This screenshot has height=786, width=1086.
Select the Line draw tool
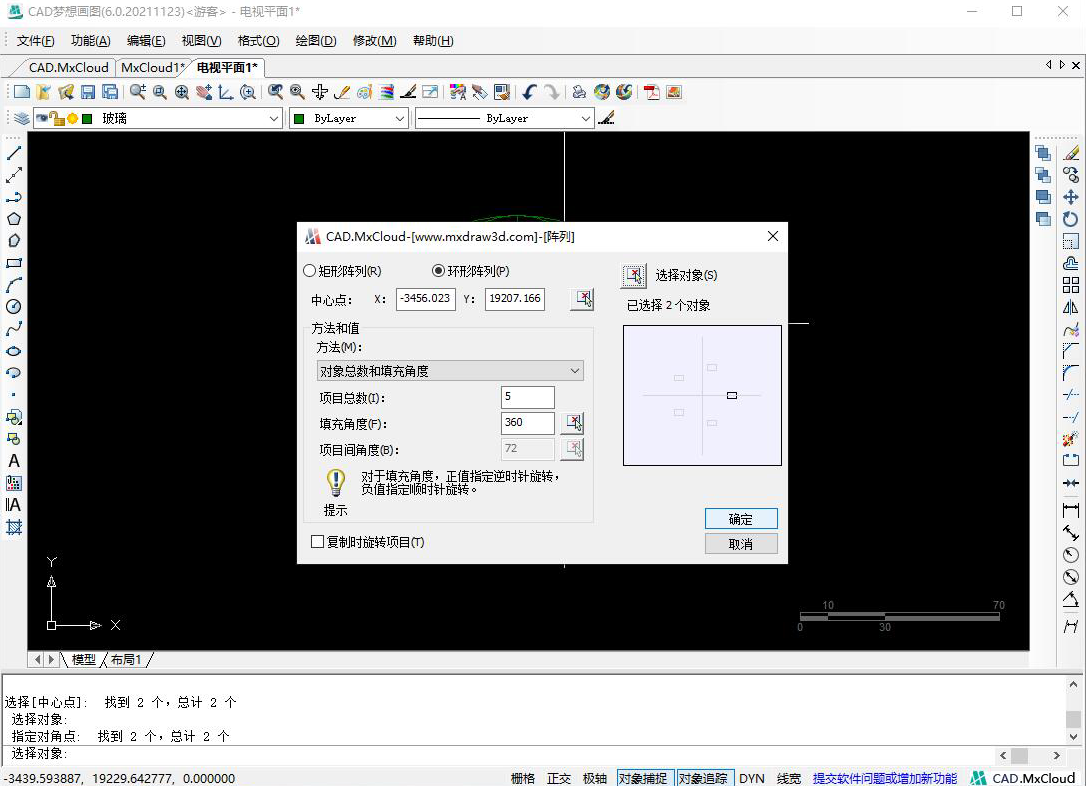pyautogui.click(x=14, y=153)
